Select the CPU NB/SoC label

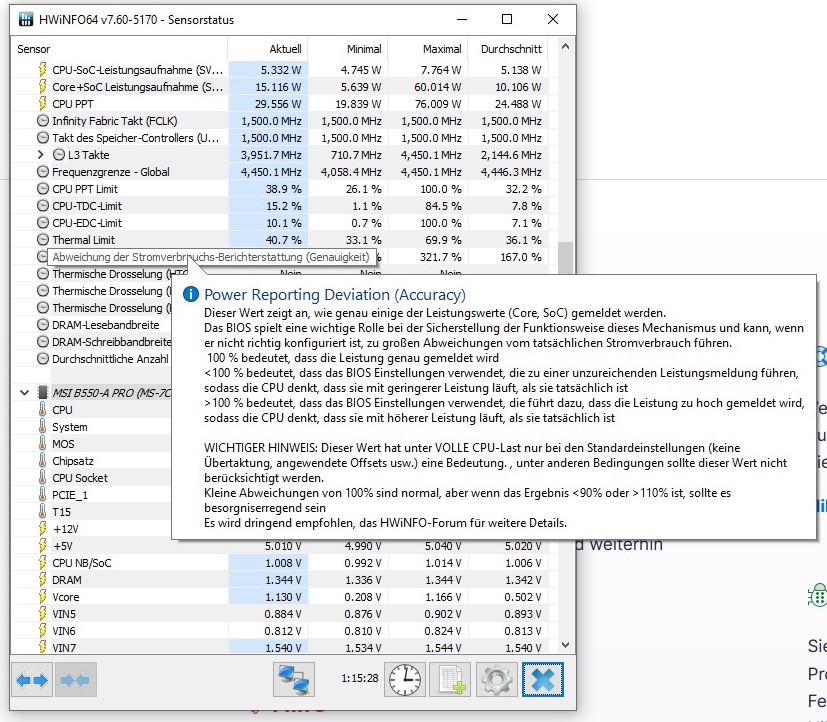click(x=82, y=563)
